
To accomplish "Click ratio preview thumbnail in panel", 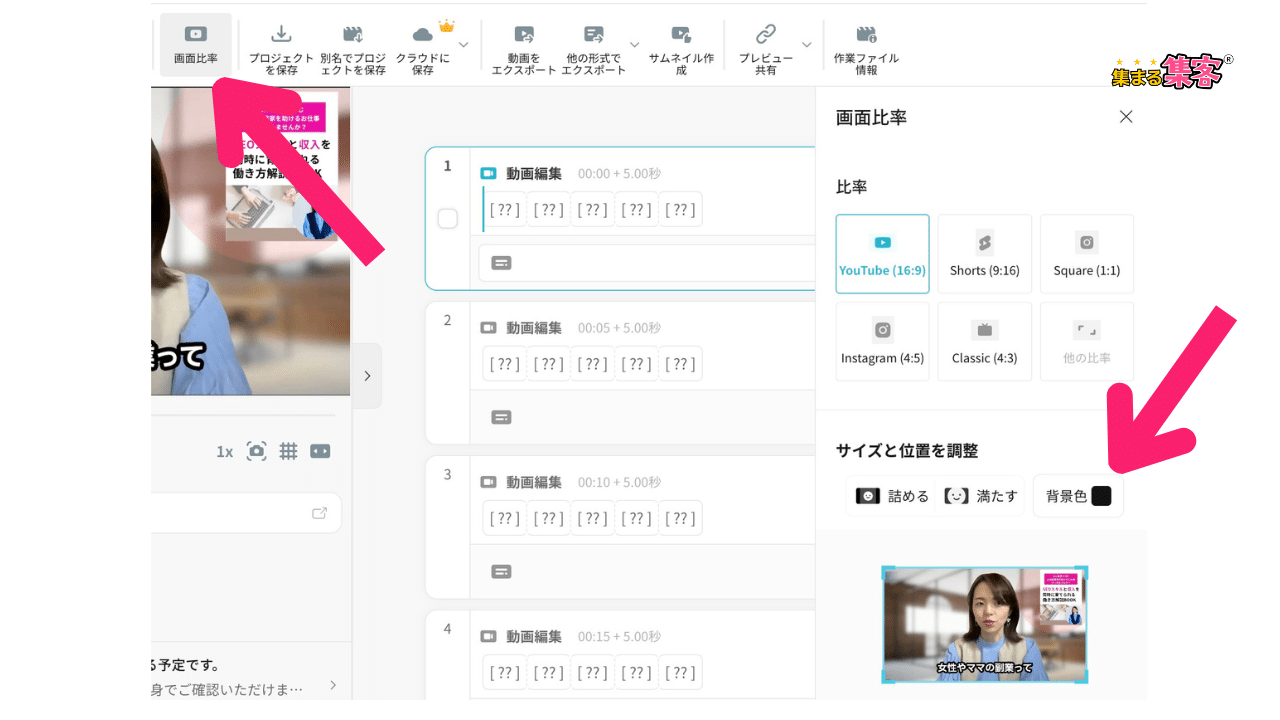I will point(984,625).
